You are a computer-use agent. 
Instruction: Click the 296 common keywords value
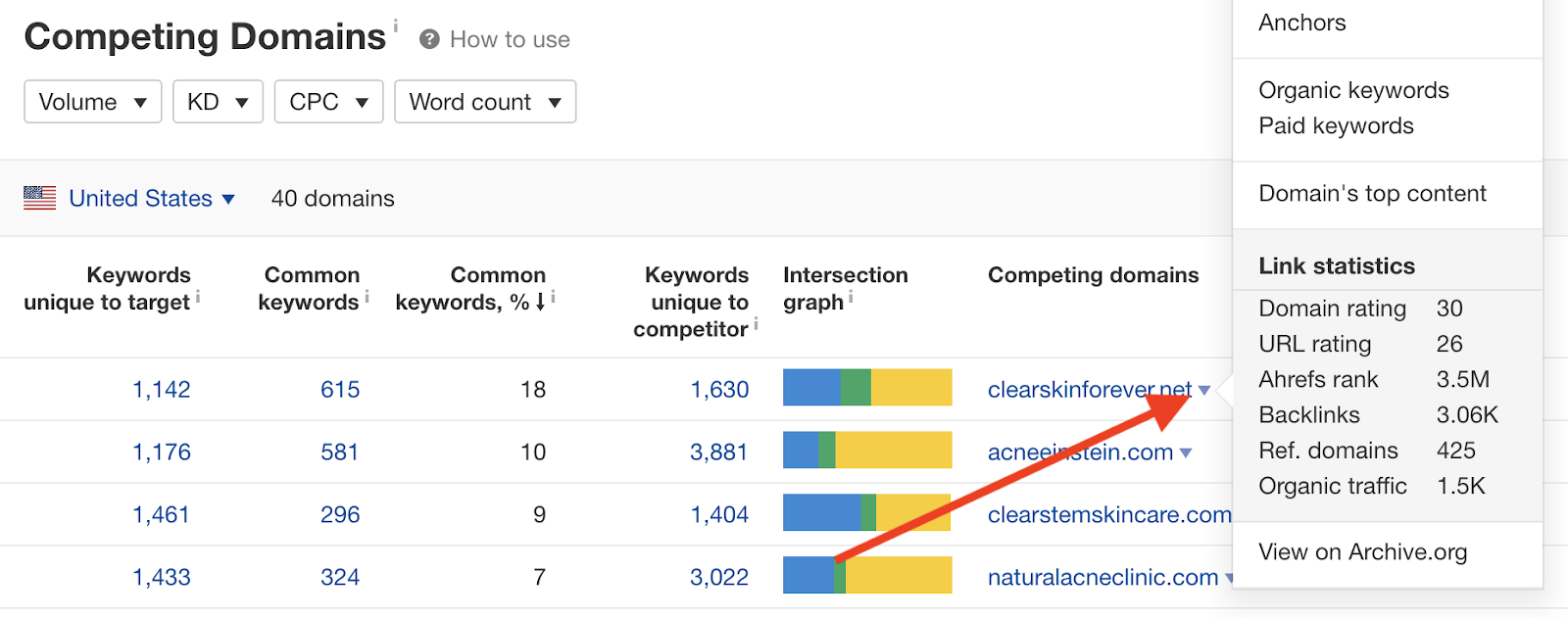pyautogui.click(x=340, y=515)
